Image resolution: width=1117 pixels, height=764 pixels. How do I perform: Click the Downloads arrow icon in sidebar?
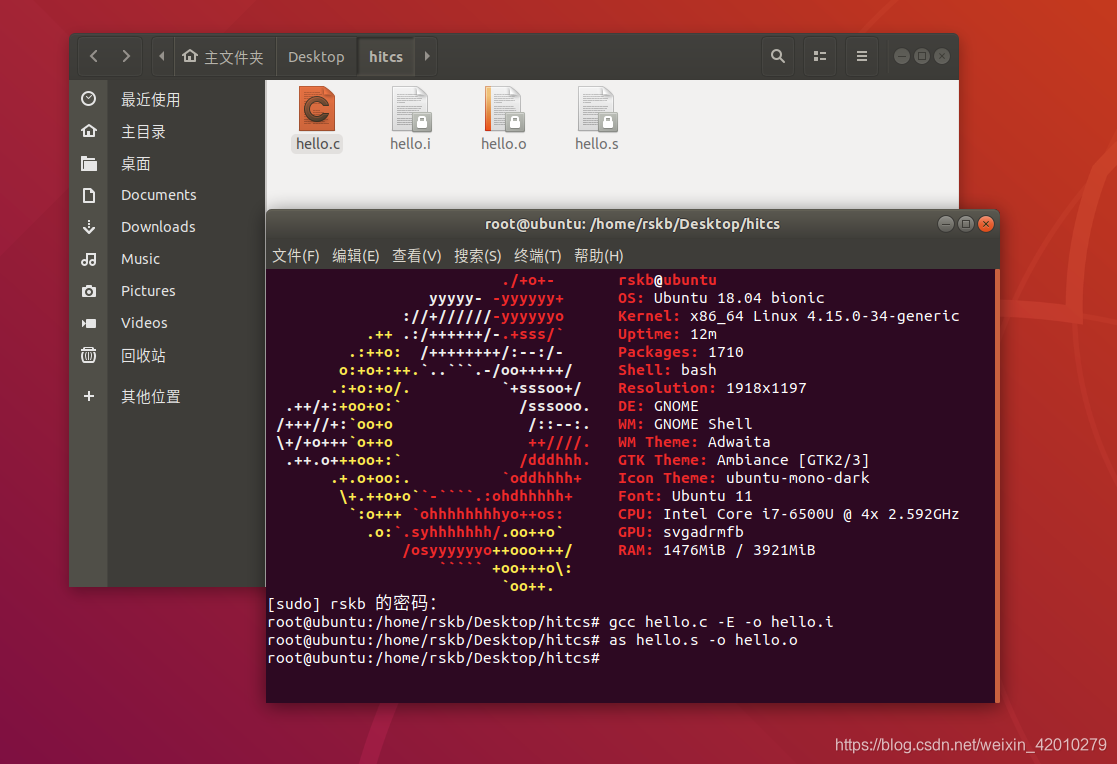(88, 227)
